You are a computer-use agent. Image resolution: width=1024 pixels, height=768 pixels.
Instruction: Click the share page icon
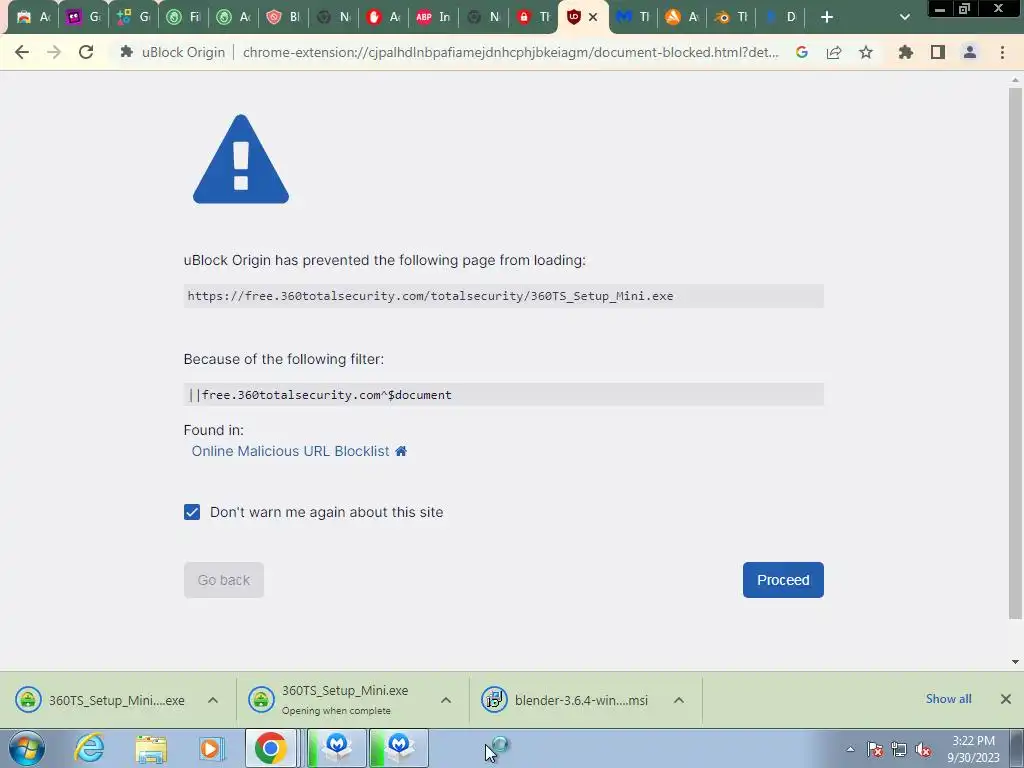click(x=834, y=52)
